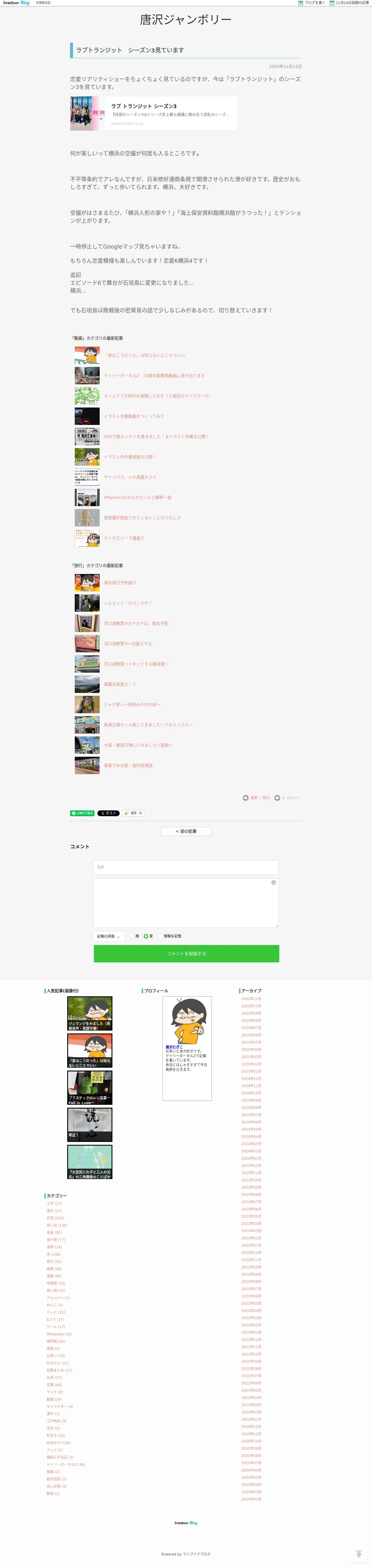372x1568 pixels.
Task: Click the article title ラブトランジット シーズン3見ています
Action: [x=130, y=50]
